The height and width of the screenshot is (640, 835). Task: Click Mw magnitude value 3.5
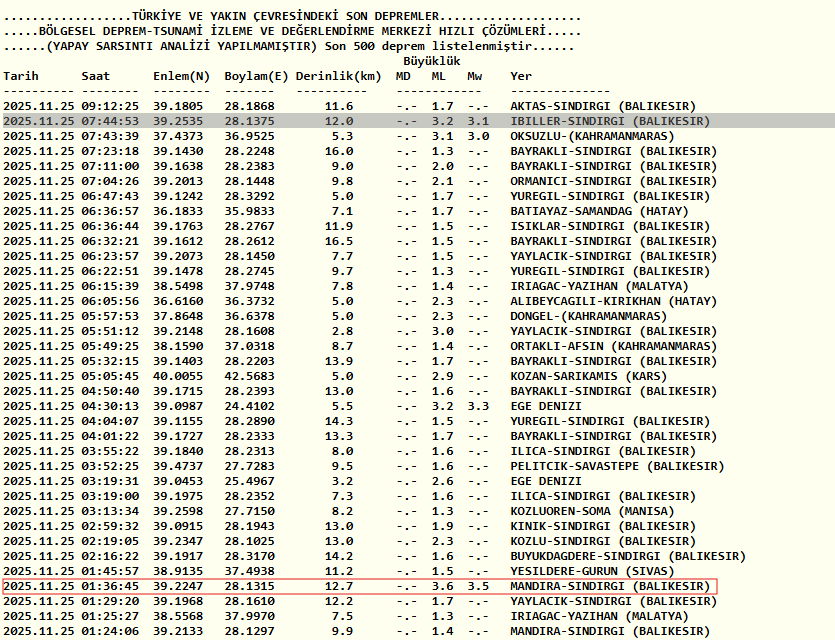[x=478, y=586]
